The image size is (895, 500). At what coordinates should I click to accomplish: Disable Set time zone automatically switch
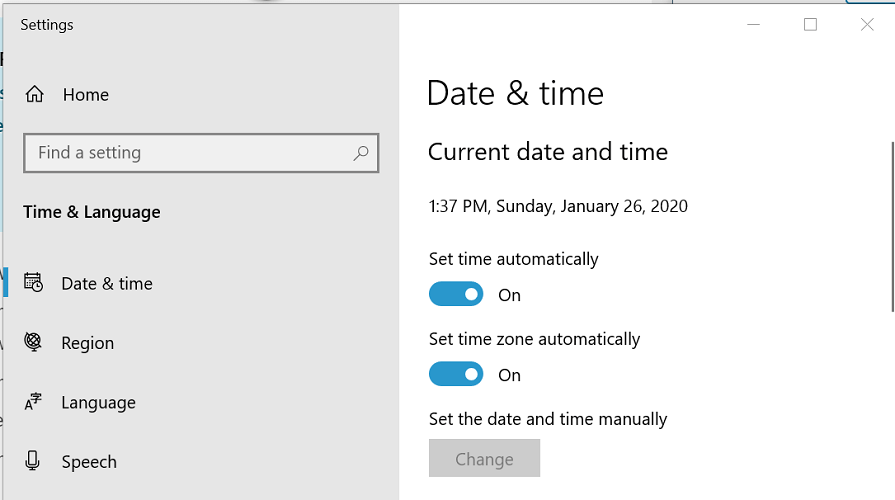[x=456, y=374]
